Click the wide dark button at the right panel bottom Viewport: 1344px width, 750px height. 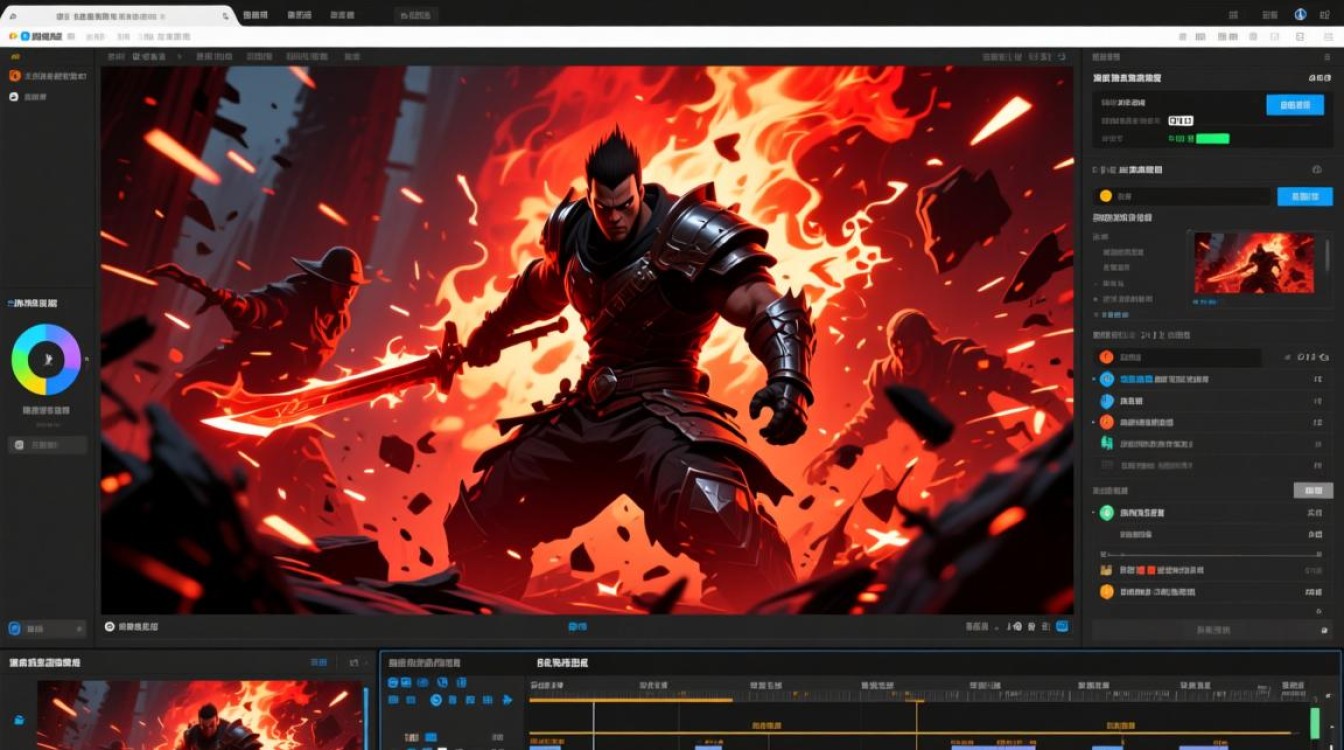coord(1211,630)
